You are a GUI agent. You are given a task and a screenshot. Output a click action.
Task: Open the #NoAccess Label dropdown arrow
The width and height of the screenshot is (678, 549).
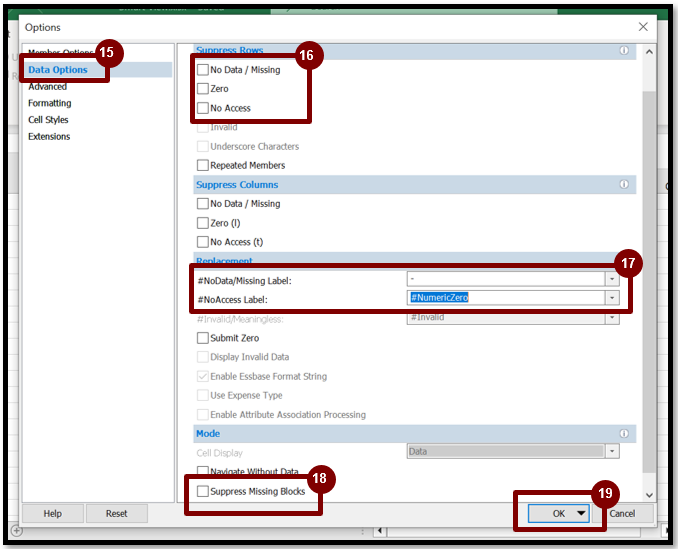612,298
